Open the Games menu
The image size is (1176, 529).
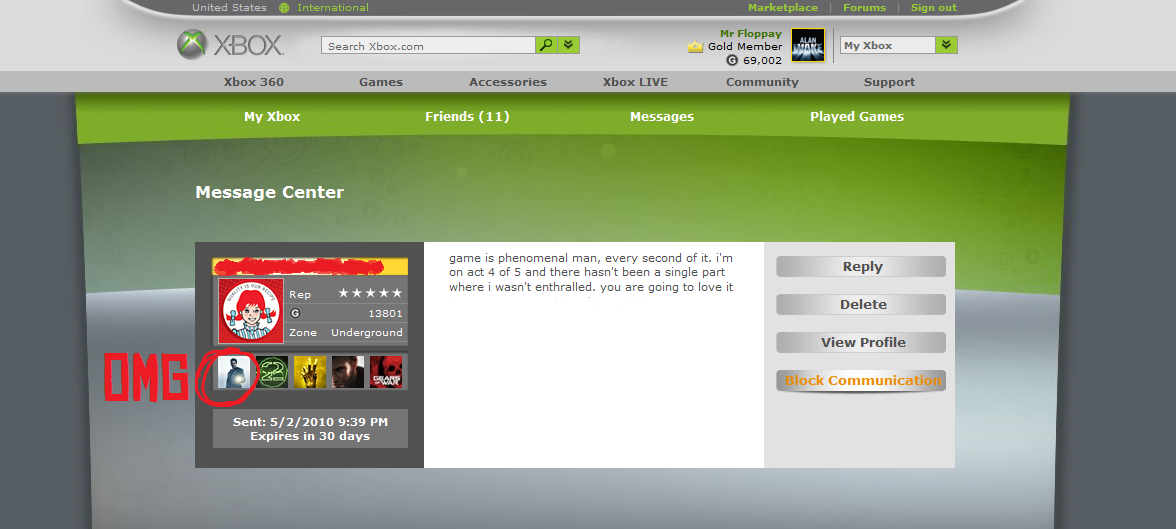click(x=381, y=82)
